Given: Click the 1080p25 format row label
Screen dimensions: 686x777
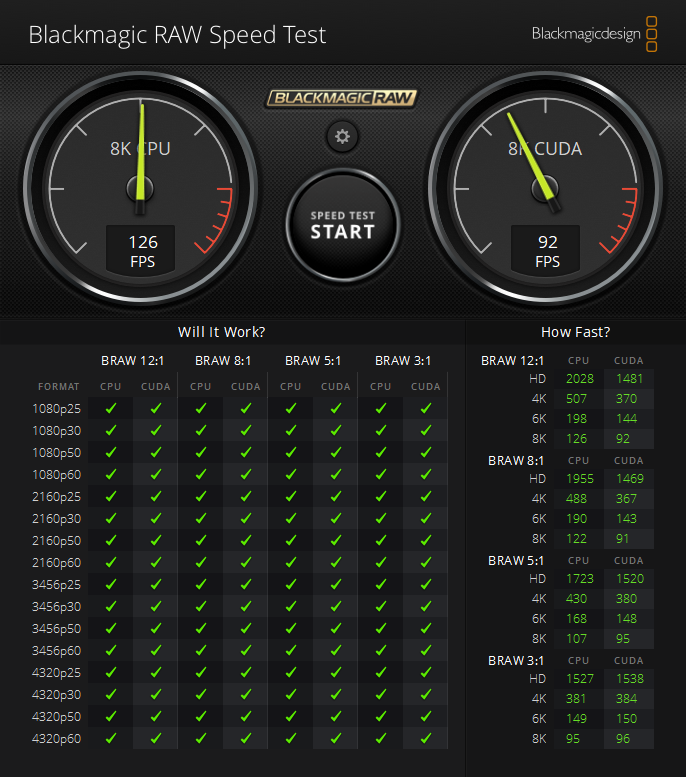Looking at the screenshot, I should [x=57, y=409].
